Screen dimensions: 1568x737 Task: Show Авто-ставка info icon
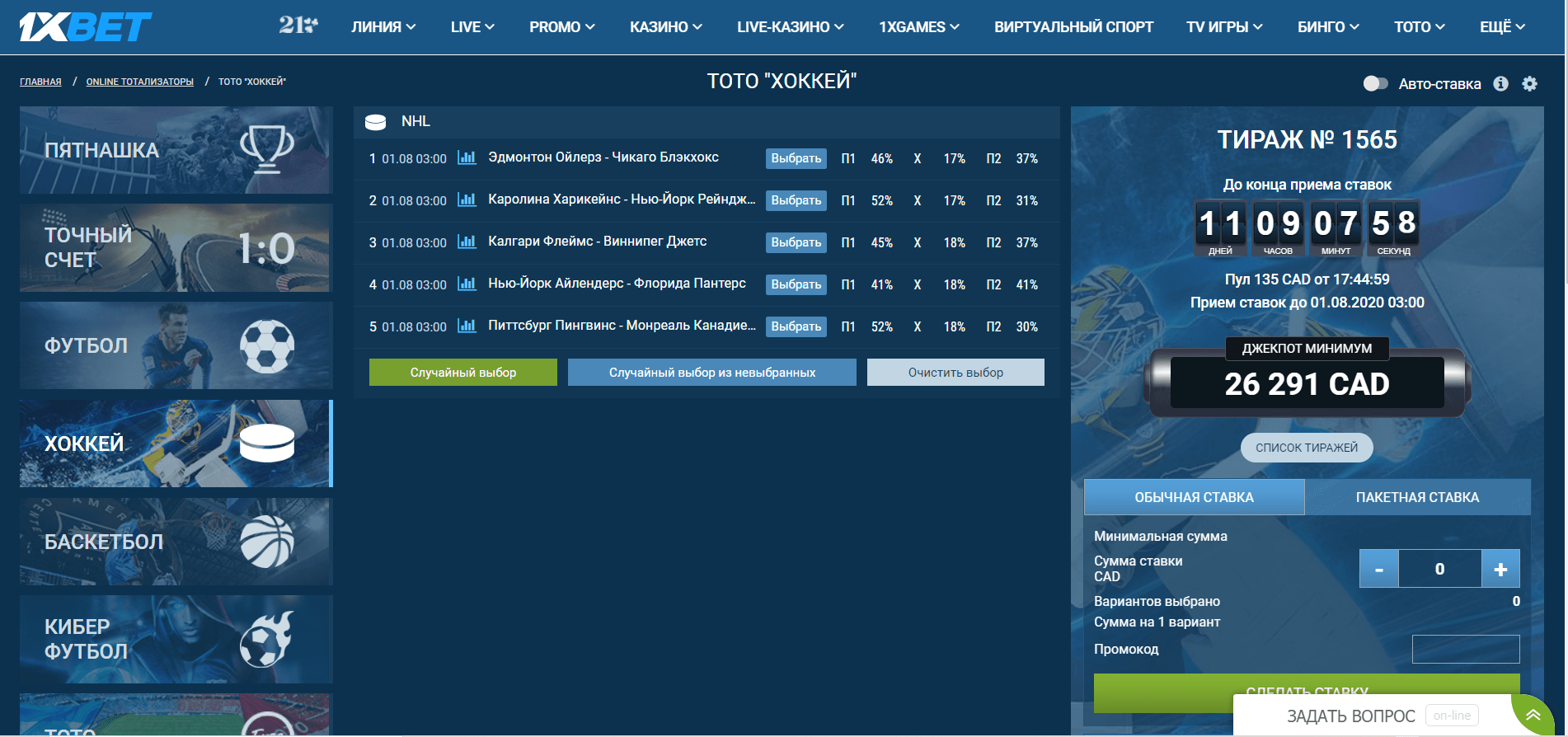point(1500,83)
